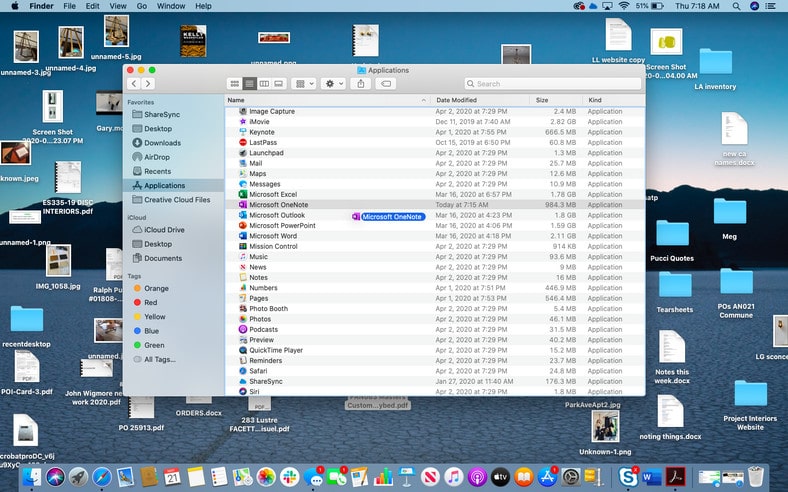Select Microsoft Word app icon
This screenshot has height=492, width=788.
243,236
